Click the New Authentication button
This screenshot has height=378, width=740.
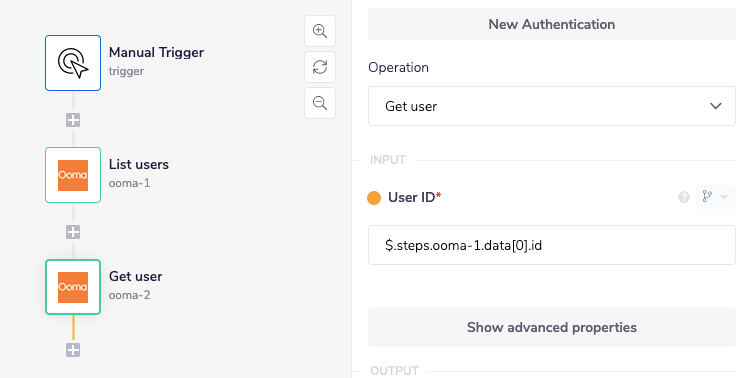(552, 24)
